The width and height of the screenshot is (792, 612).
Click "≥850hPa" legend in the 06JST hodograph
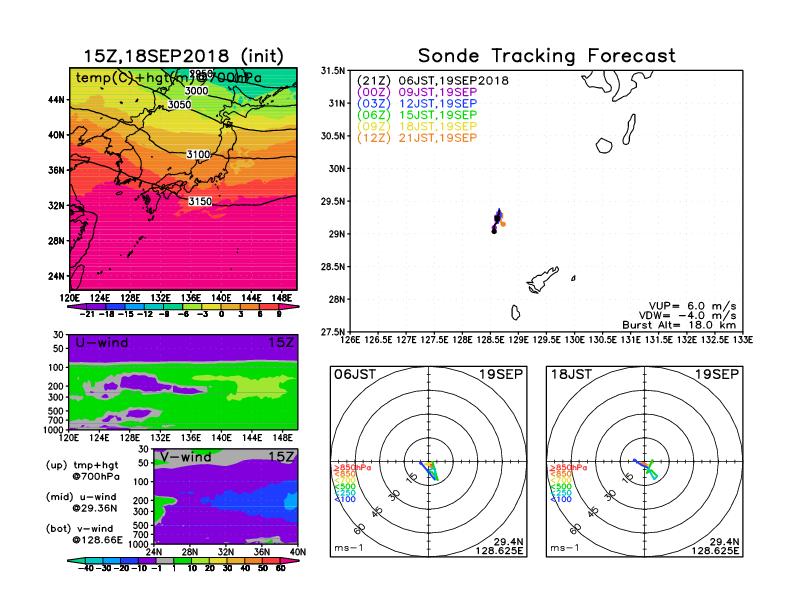[x=353, y=468]
